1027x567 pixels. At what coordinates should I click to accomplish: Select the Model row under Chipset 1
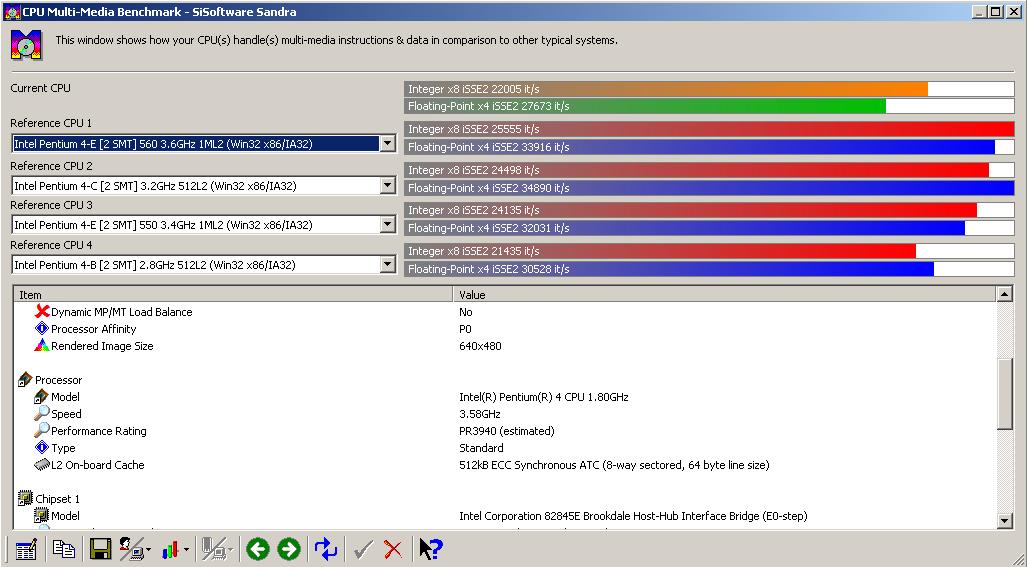click(x=504, y=516)
